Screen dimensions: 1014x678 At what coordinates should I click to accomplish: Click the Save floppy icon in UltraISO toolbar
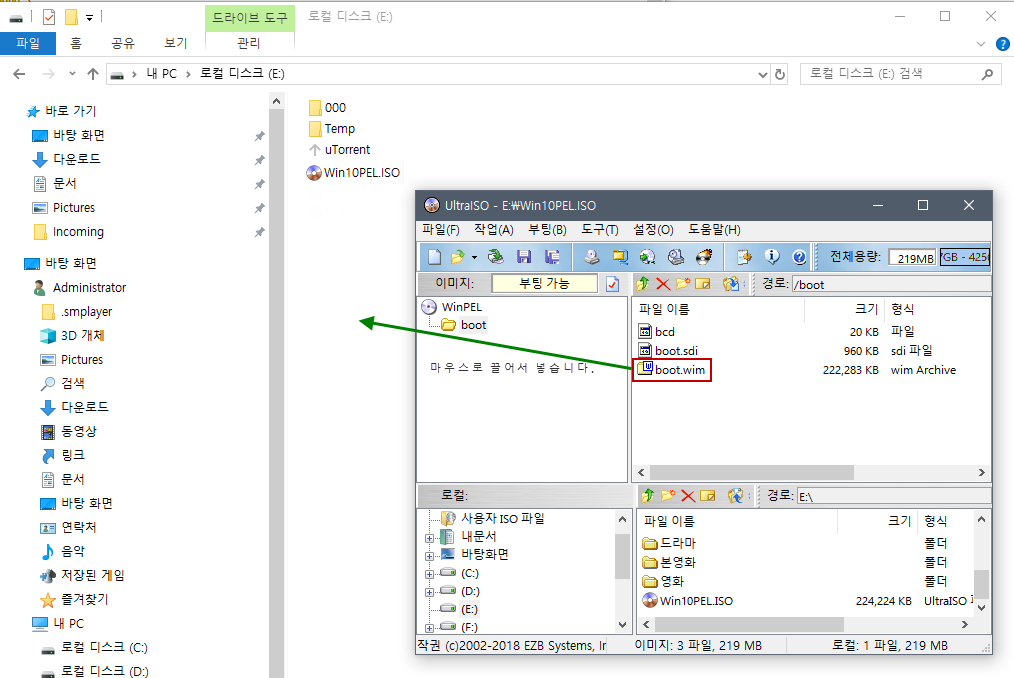tap(524, 257)
